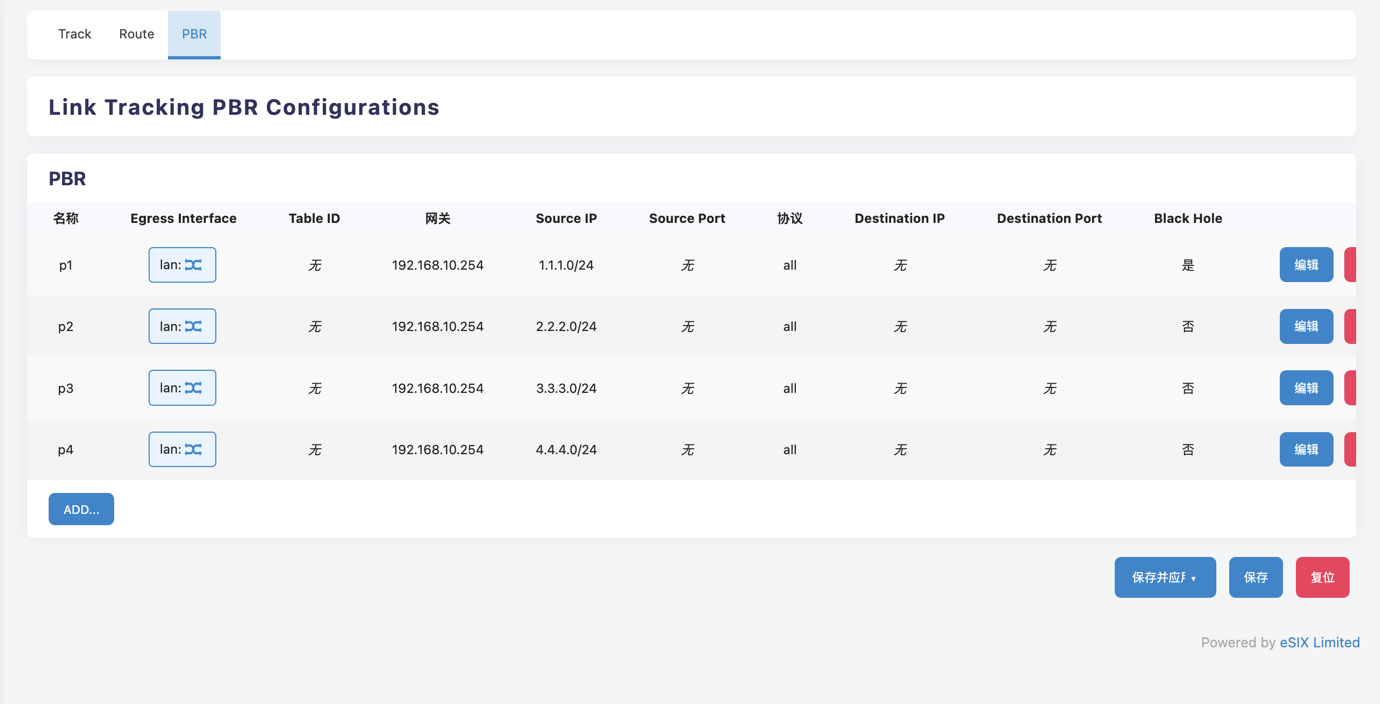Viewport: 1380px width, 704px height.
Task: Select the PBR tab
Action: (194, 34)
